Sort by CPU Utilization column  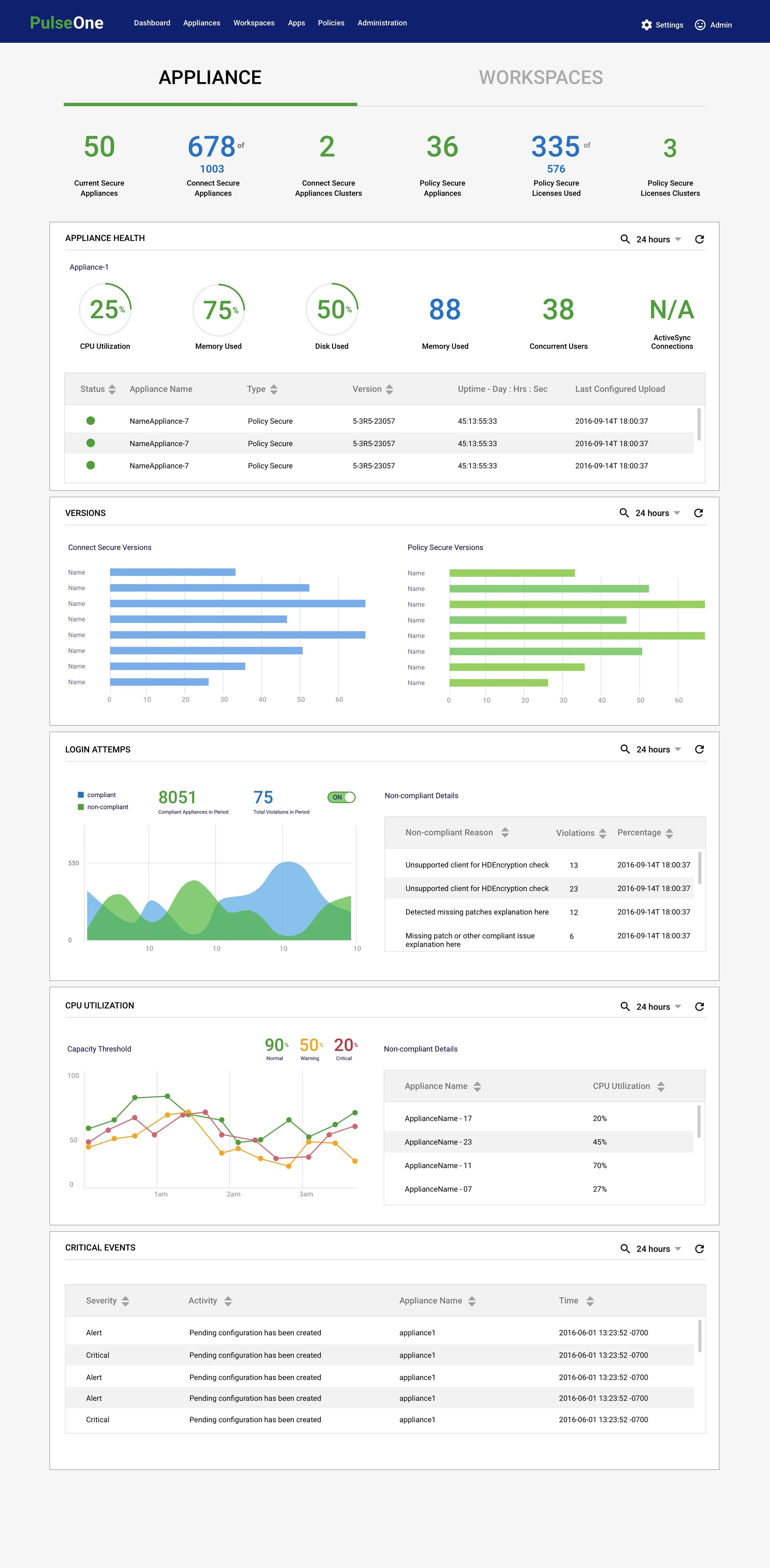click(661, 1086)
